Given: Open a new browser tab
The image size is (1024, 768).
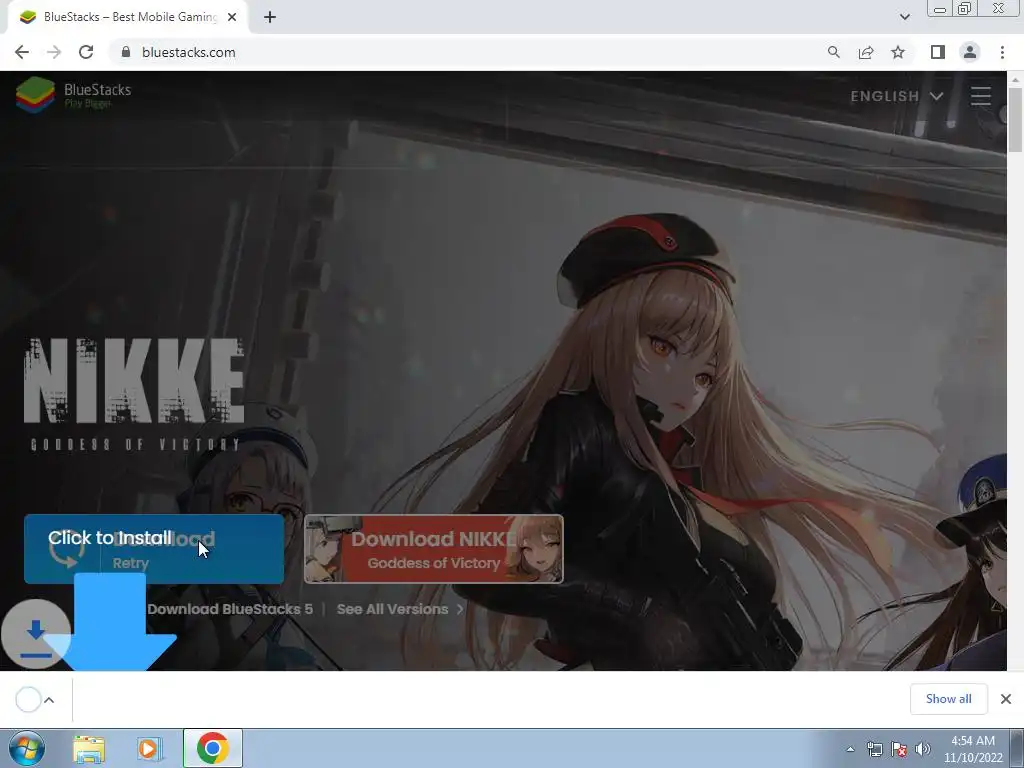Looking at the screenshot, I should (x=270, y=17).
